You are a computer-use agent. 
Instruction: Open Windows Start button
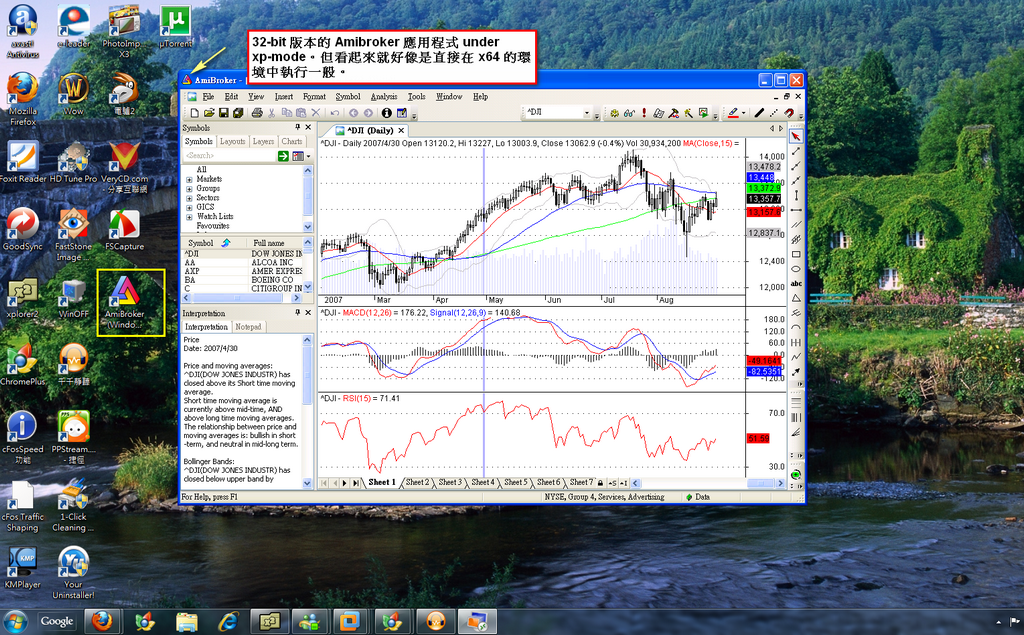[x=15, y=621]
